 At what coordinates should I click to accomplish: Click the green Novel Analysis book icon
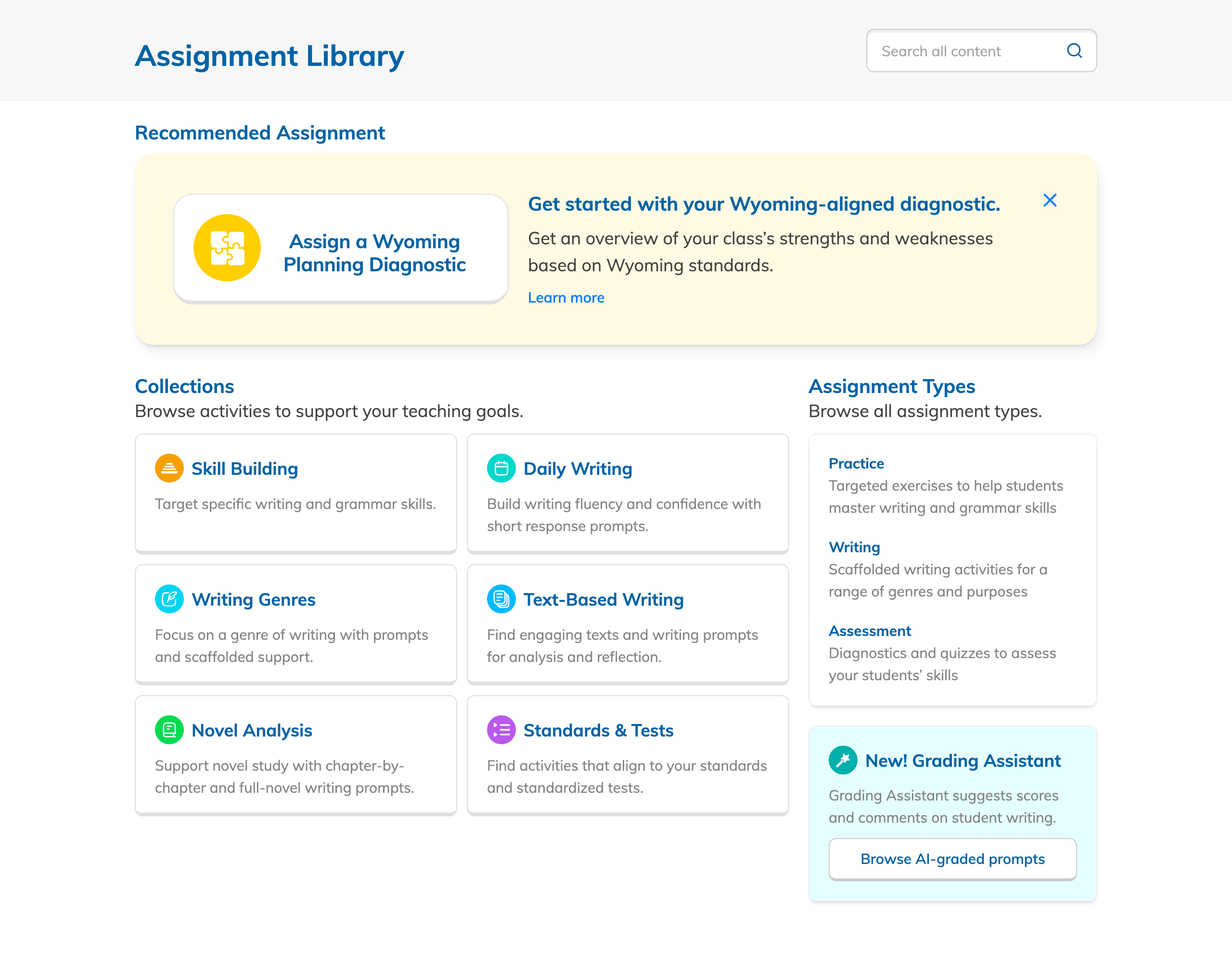pyautogui.click(x=168, y=730)
